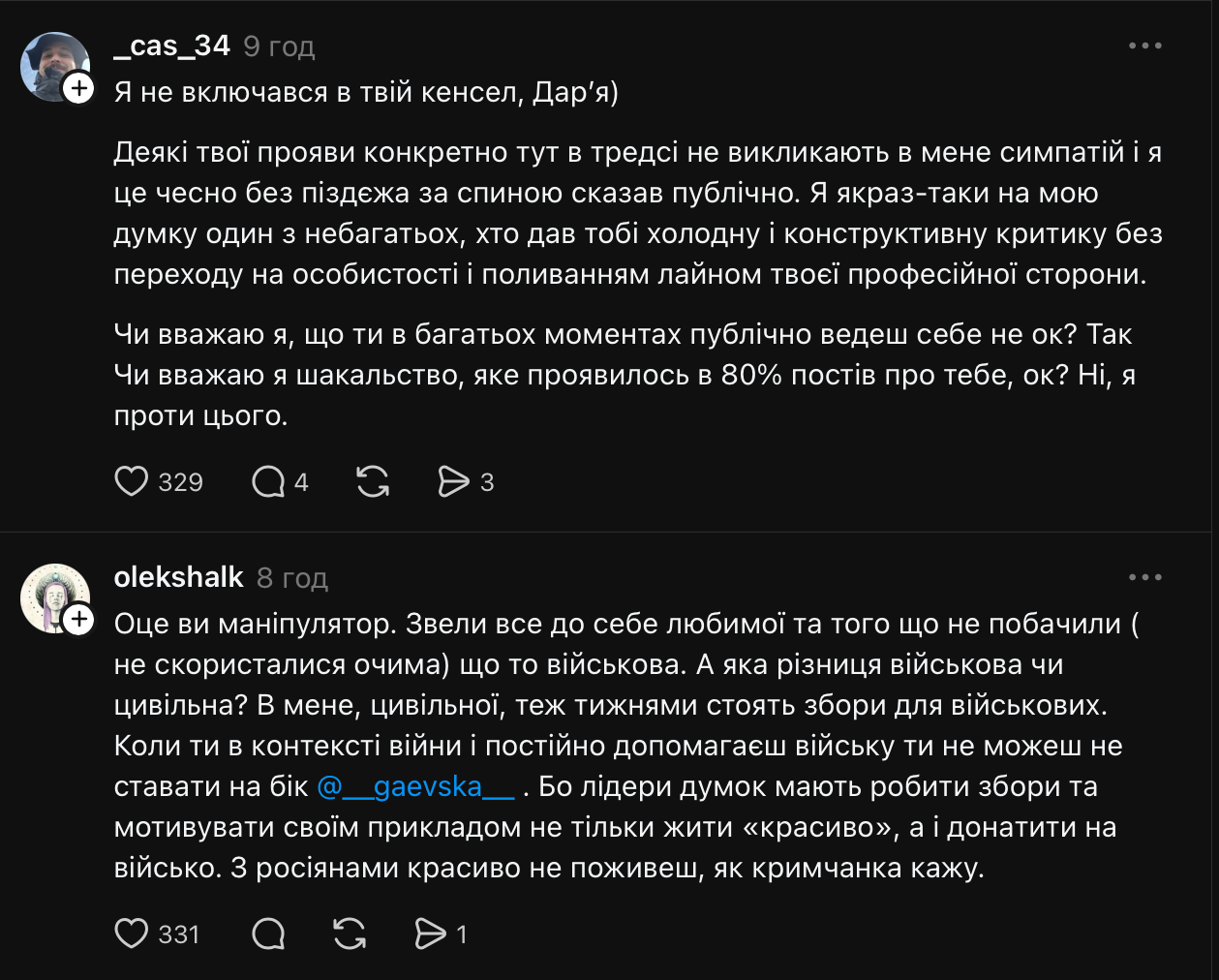Follow olekshalk using avatar plus badge
The width and height of the screenshot is (1219, 980).
[x=78, y=620]
